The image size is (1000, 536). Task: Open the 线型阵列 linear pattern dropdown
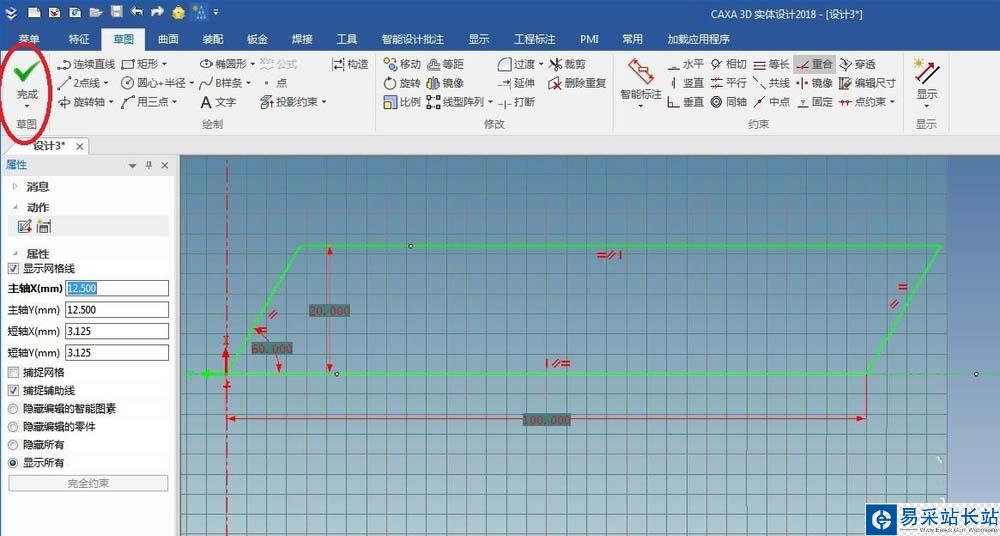pos(490,102)
